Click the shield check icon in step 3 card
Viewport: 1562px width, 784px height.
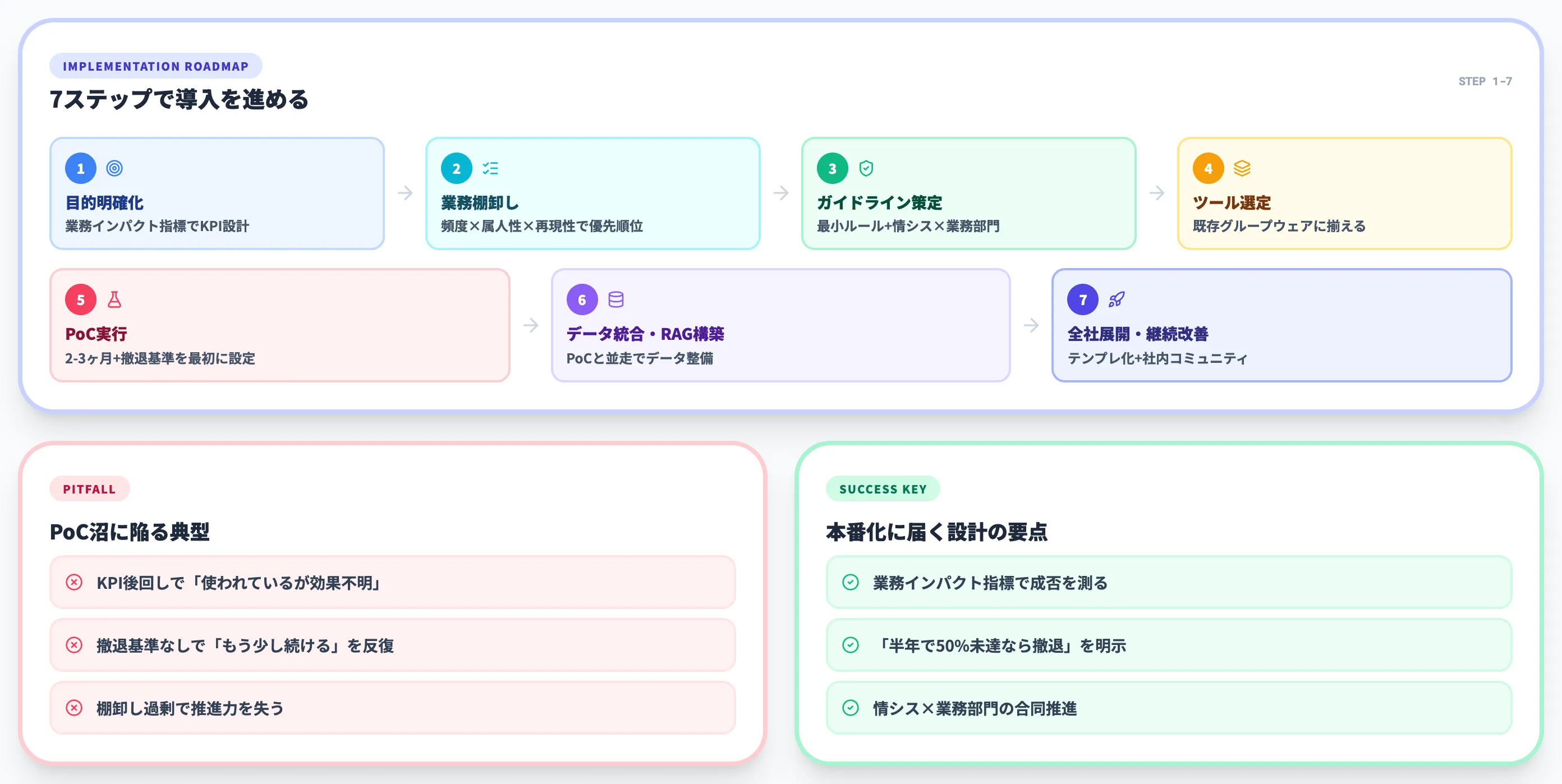pyautogui.click(x=866, y=168)
